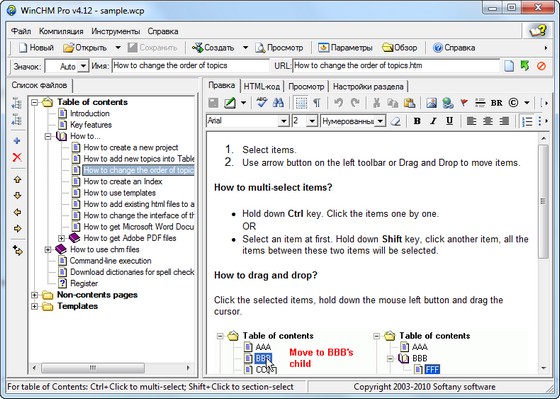Open the Справка menu
This screenshot has height=399, width=560.
[163, 31]
